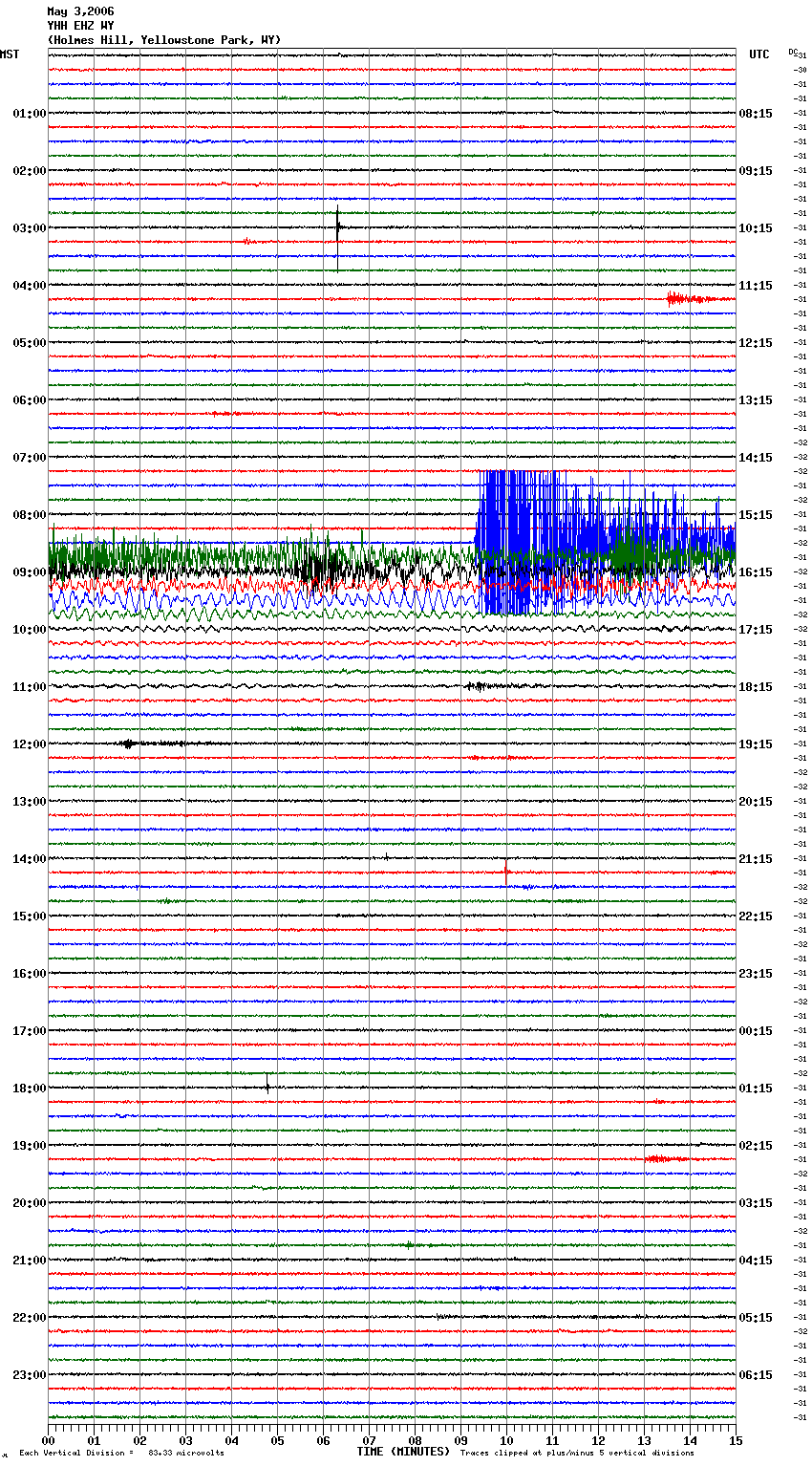The height and width of the screenshot is (1466, 812).
Task: Click the 06:00 MST time label
Action: click(30, 400)
